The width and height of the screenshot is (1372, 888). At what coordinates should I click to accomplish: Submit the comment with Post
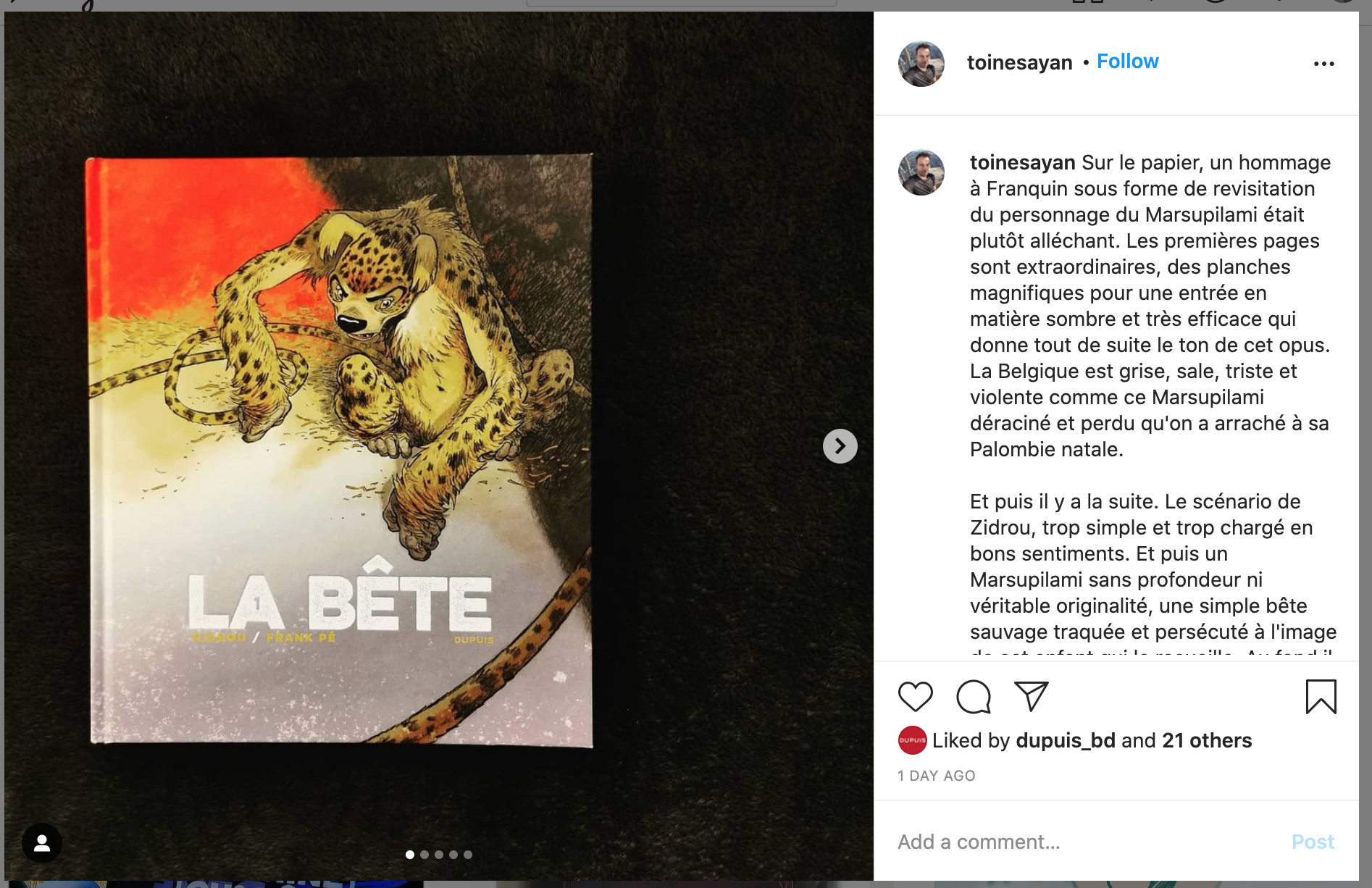[1313, 842]
